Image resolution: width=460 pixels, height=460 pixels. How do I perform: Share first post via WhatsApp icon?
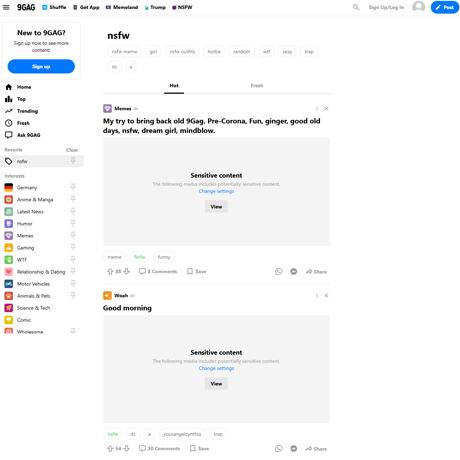[279, 271]
